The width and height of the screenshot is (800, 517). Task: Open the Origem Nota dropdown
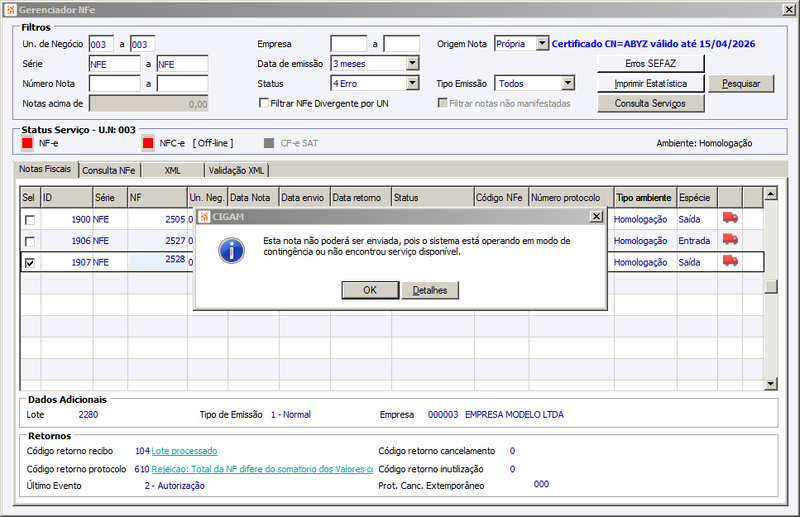coord(542,44)
